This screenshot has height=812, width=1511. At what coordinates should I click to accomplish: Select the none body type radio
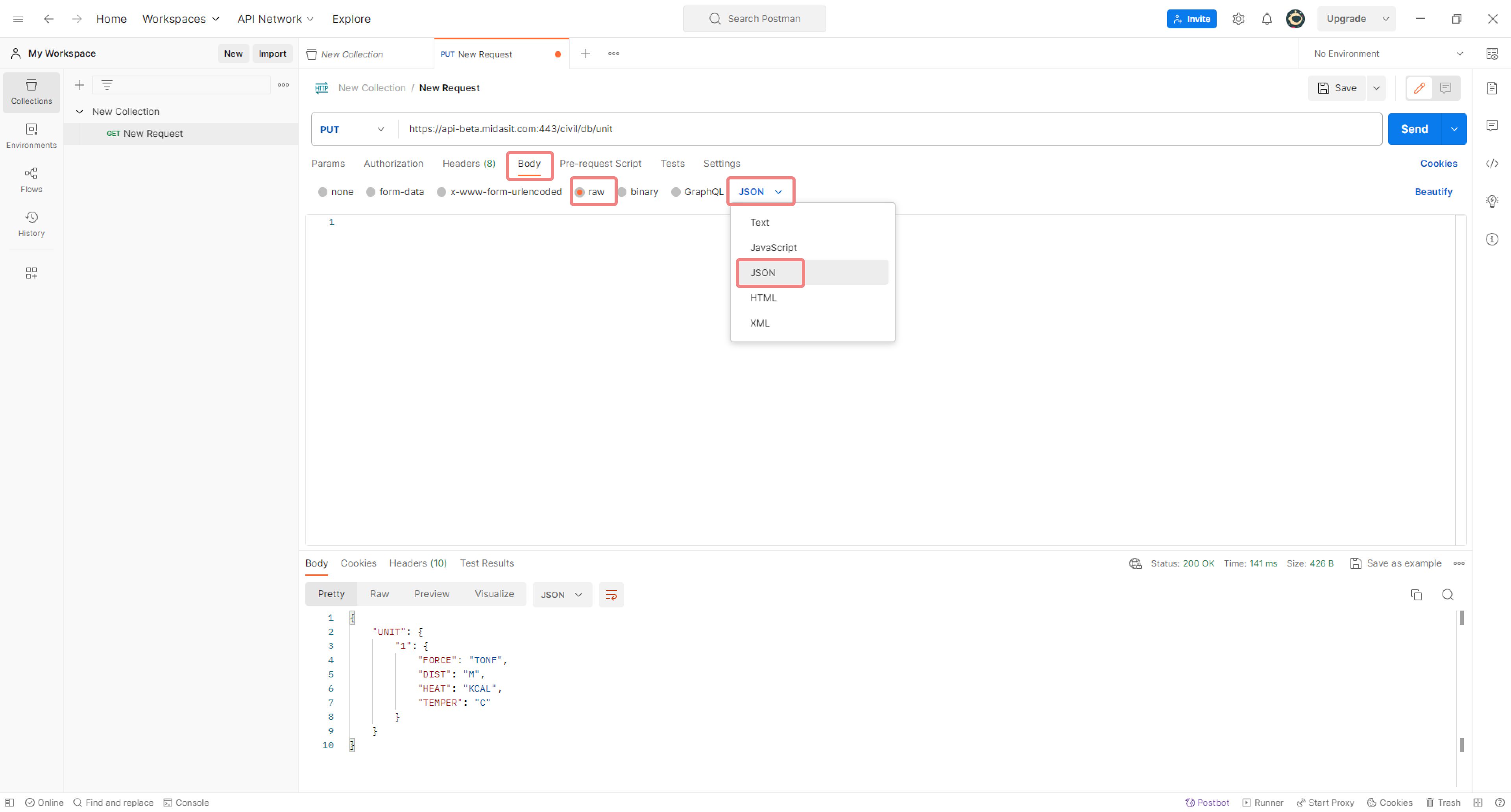(x=323, y=192)
